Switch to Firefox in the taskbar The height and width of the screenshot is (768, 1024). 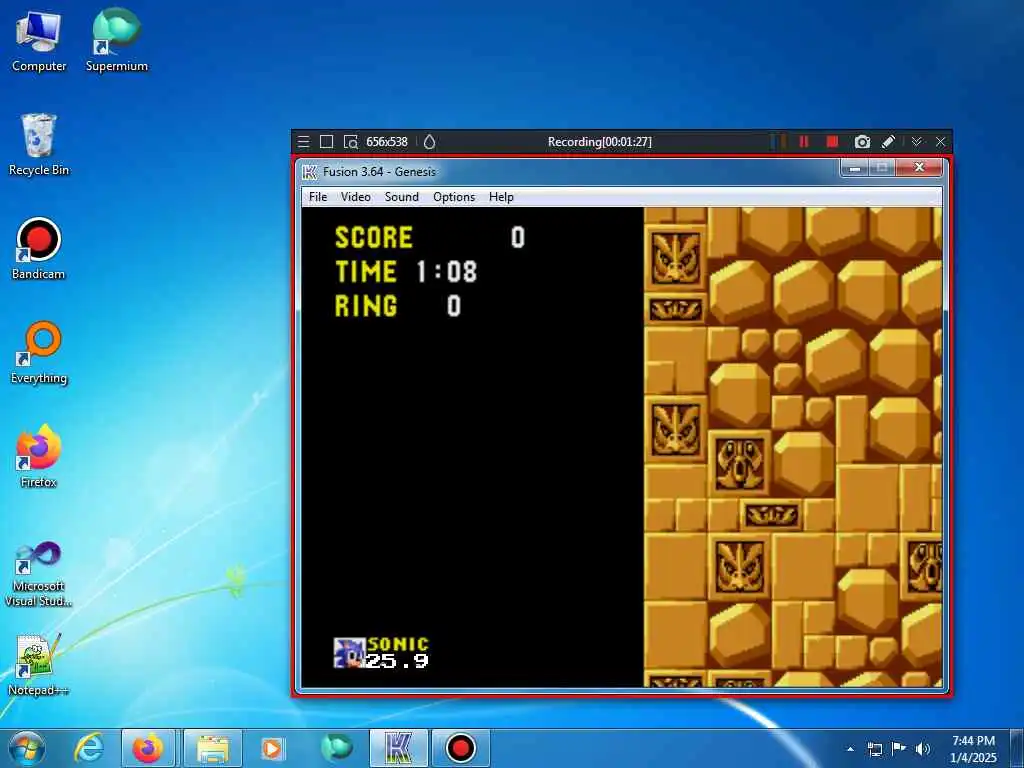pyautogui.click(x=148, y=748)
